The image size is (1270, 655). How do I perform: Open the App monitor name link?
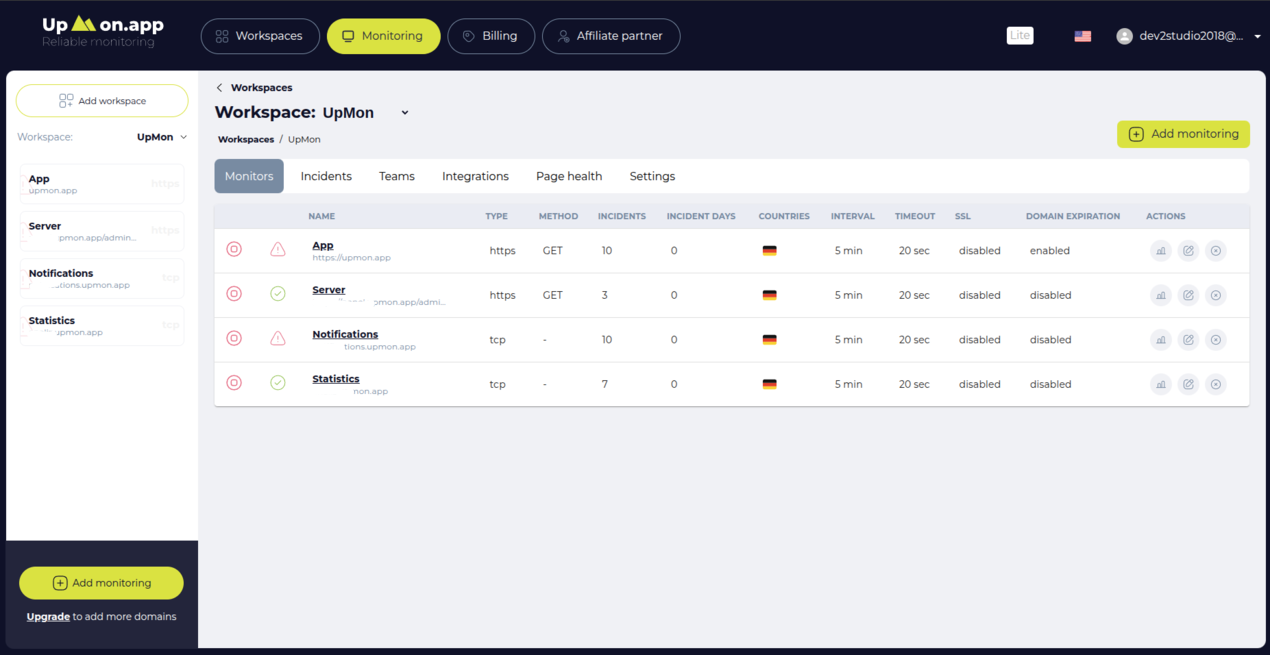323,245
